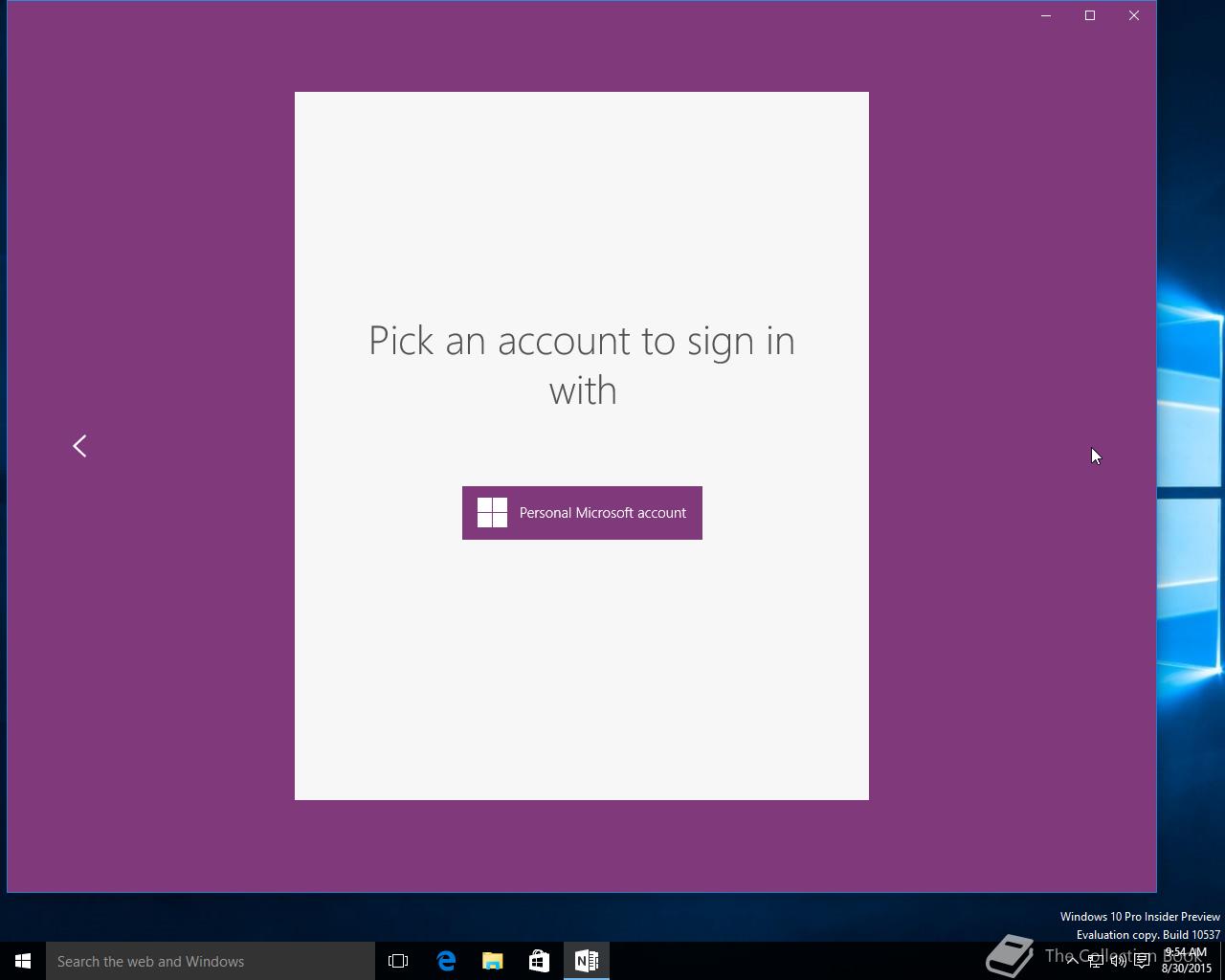Show hidden system tray icons

[x=1072, y=961]
